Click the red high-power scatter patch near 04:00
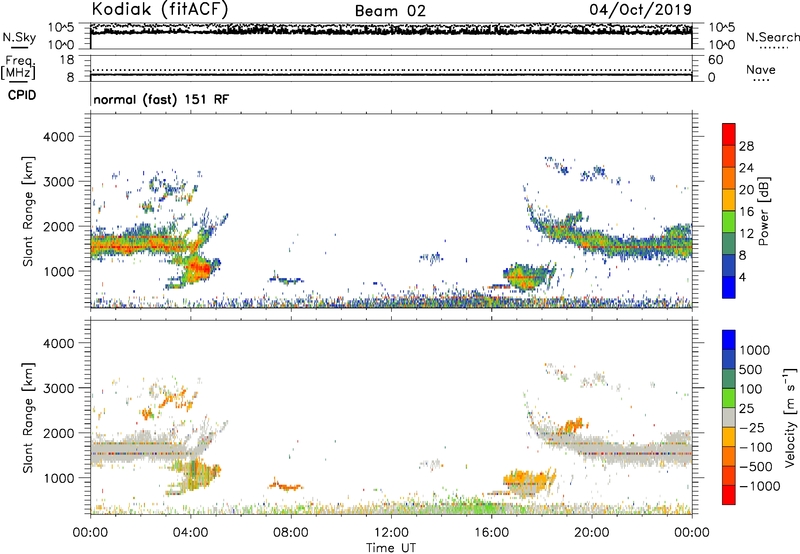The image size is (800, 554). click(198, 267)
